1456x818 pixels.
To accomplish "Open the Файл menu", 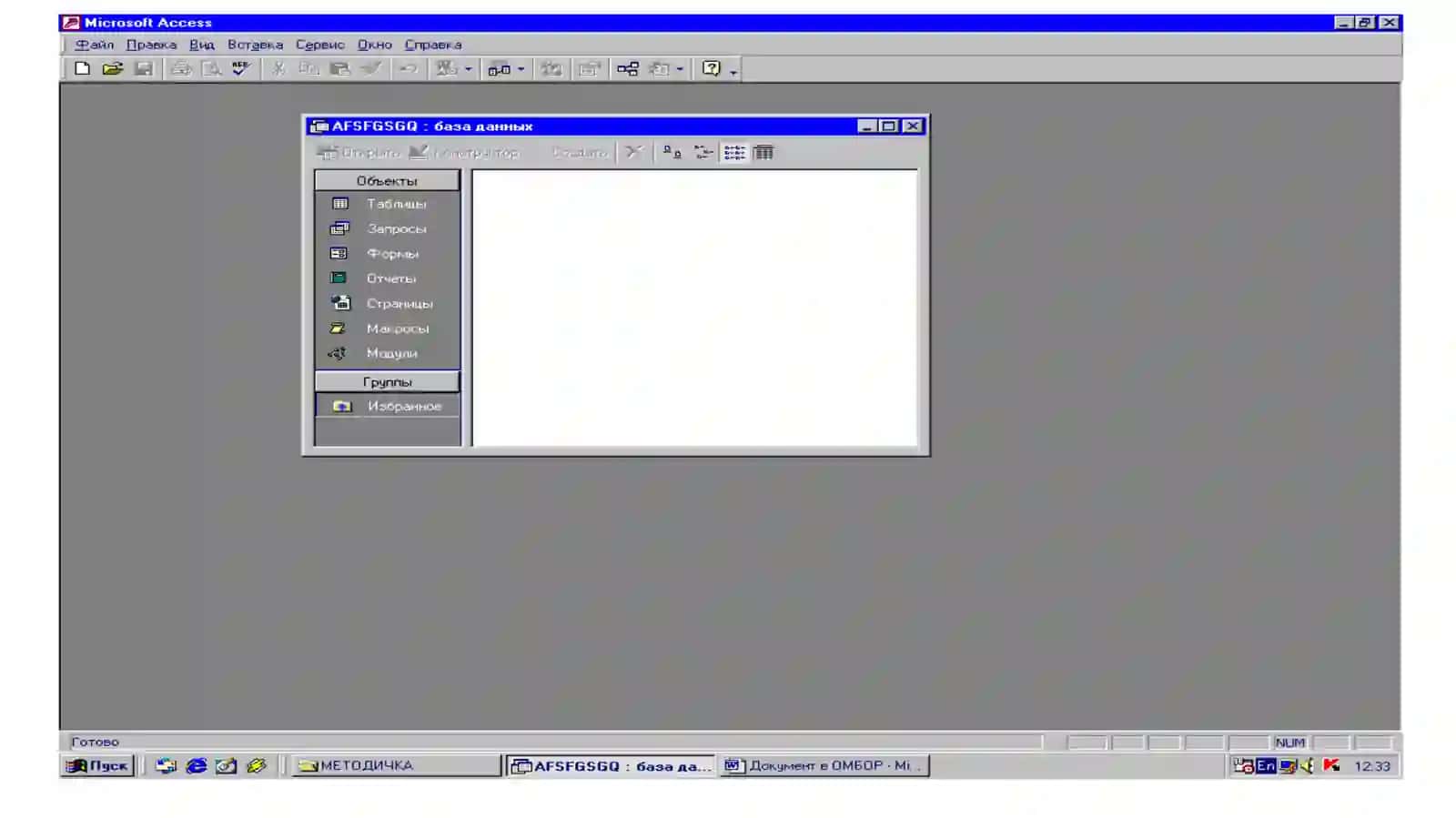I will [x=95, y=45].
